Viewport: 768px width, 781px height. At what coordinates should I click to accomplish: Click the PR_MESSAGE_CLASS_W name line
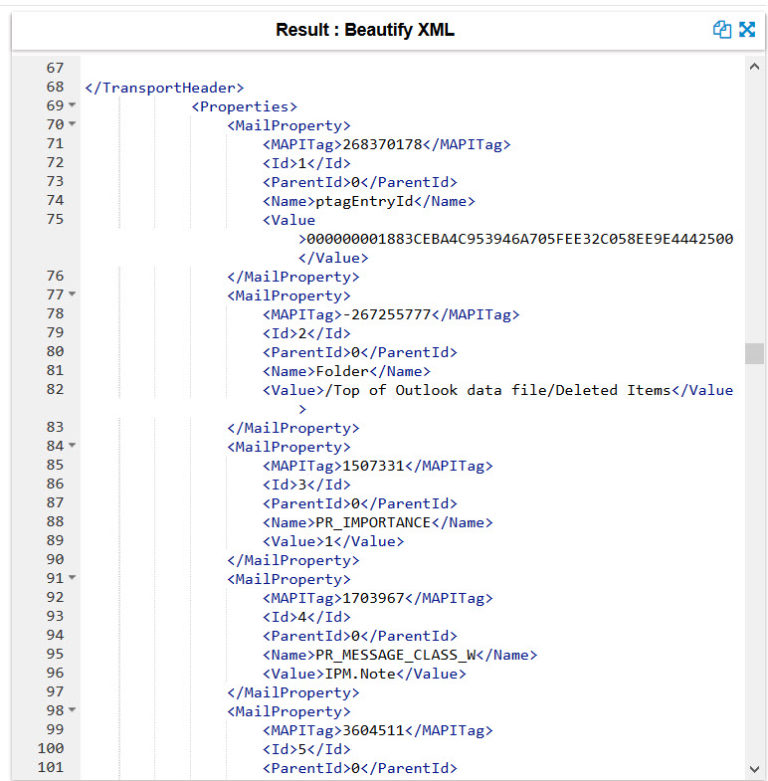[400, 655]
